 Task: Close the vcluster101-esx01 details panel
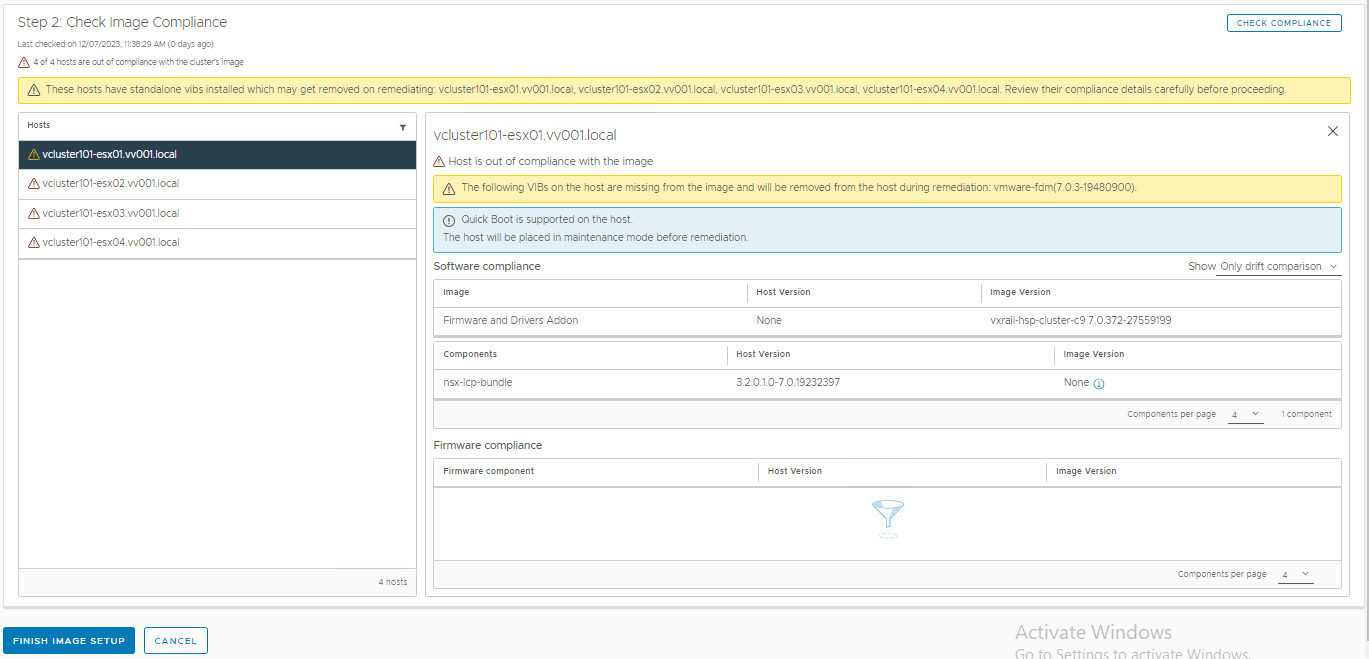[x=1332, y=131]
